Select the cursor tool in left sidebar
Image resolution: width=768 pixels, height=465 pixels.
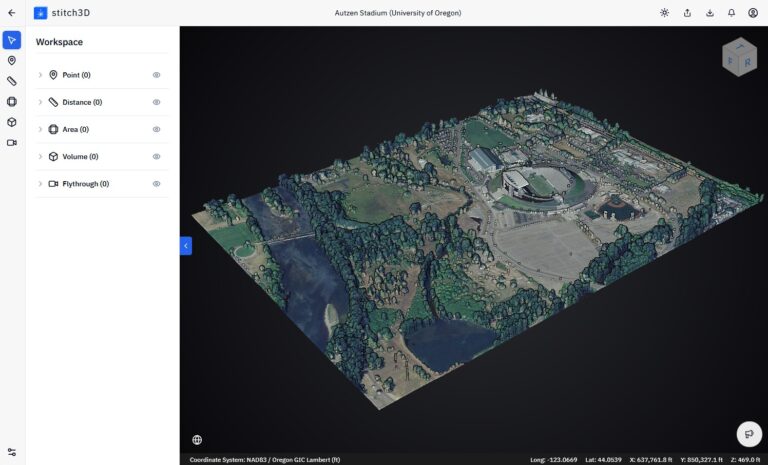pyautogui.click(x=12, y=40)
